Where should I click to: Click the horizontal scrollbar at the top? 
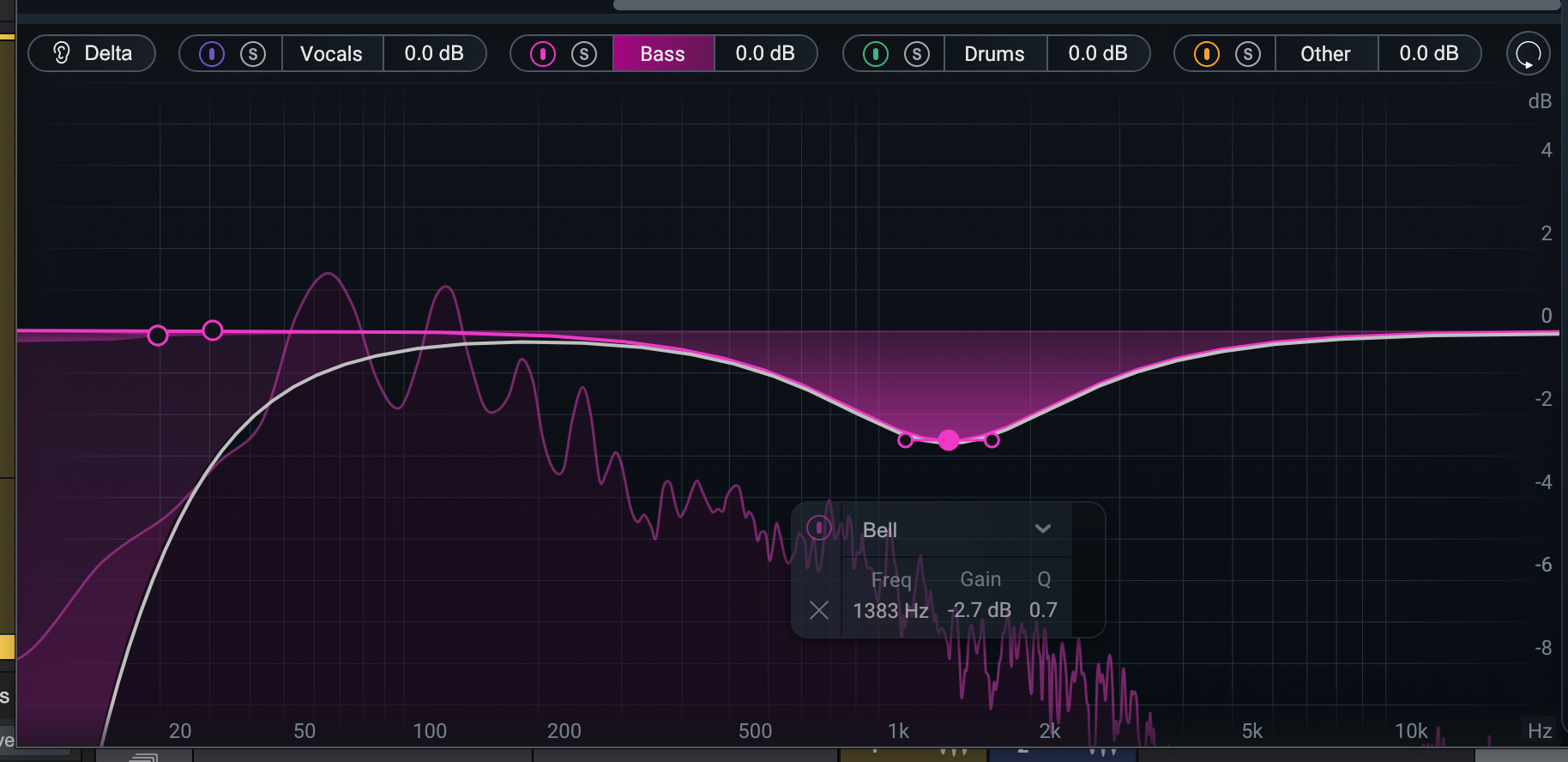point(1087,5)
